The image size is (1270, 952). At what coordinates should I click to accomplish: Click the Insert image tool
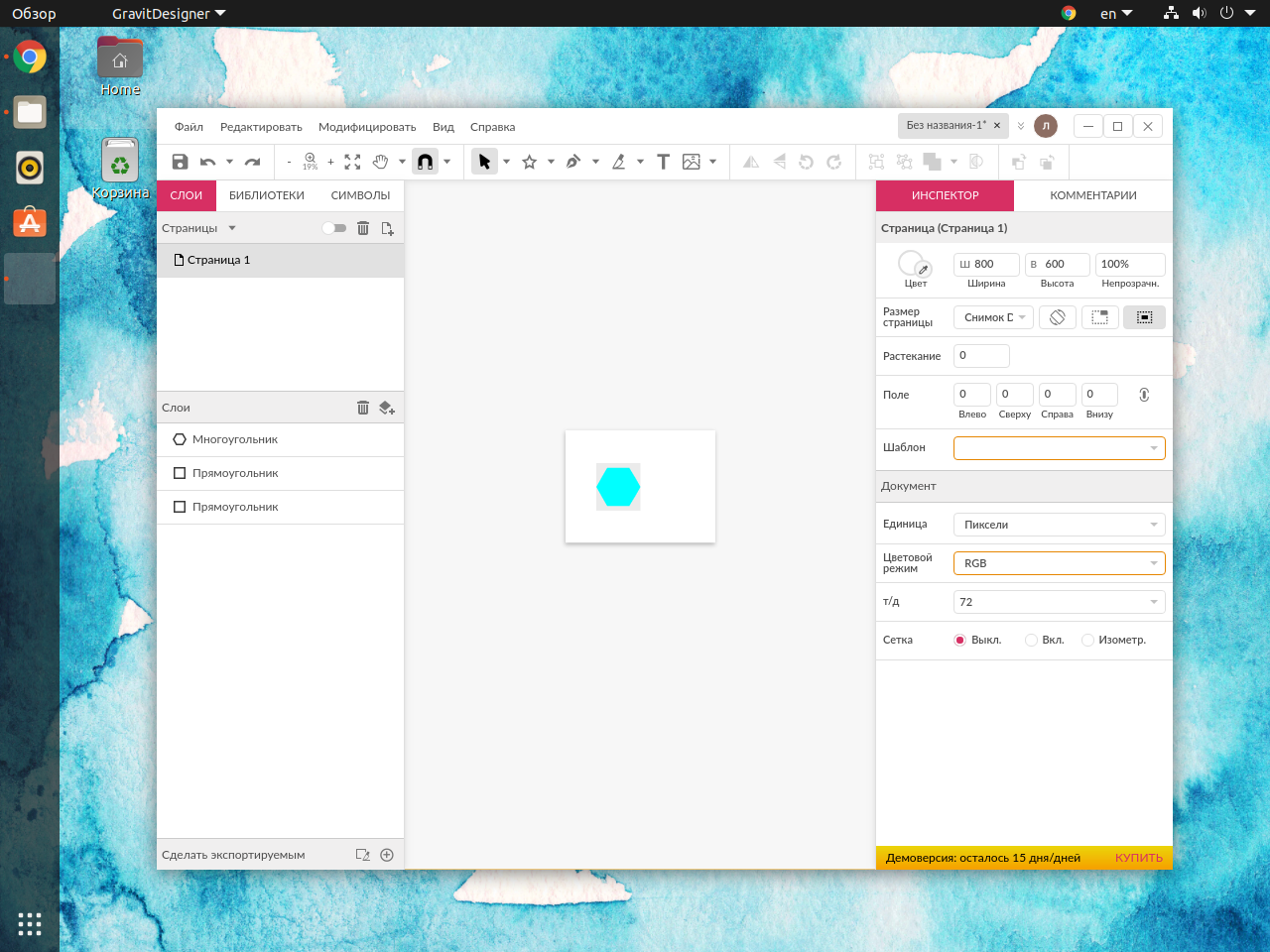tap(692, 162)
